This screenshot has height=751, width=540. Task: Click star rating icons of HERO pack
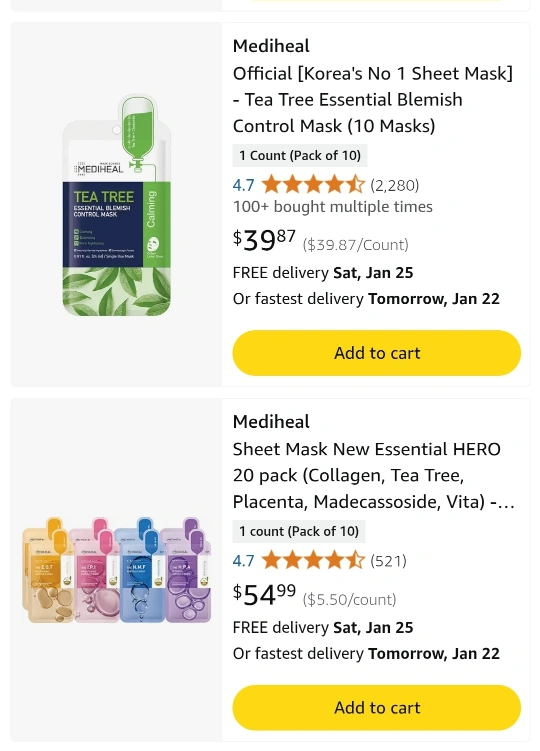point(313,560)
